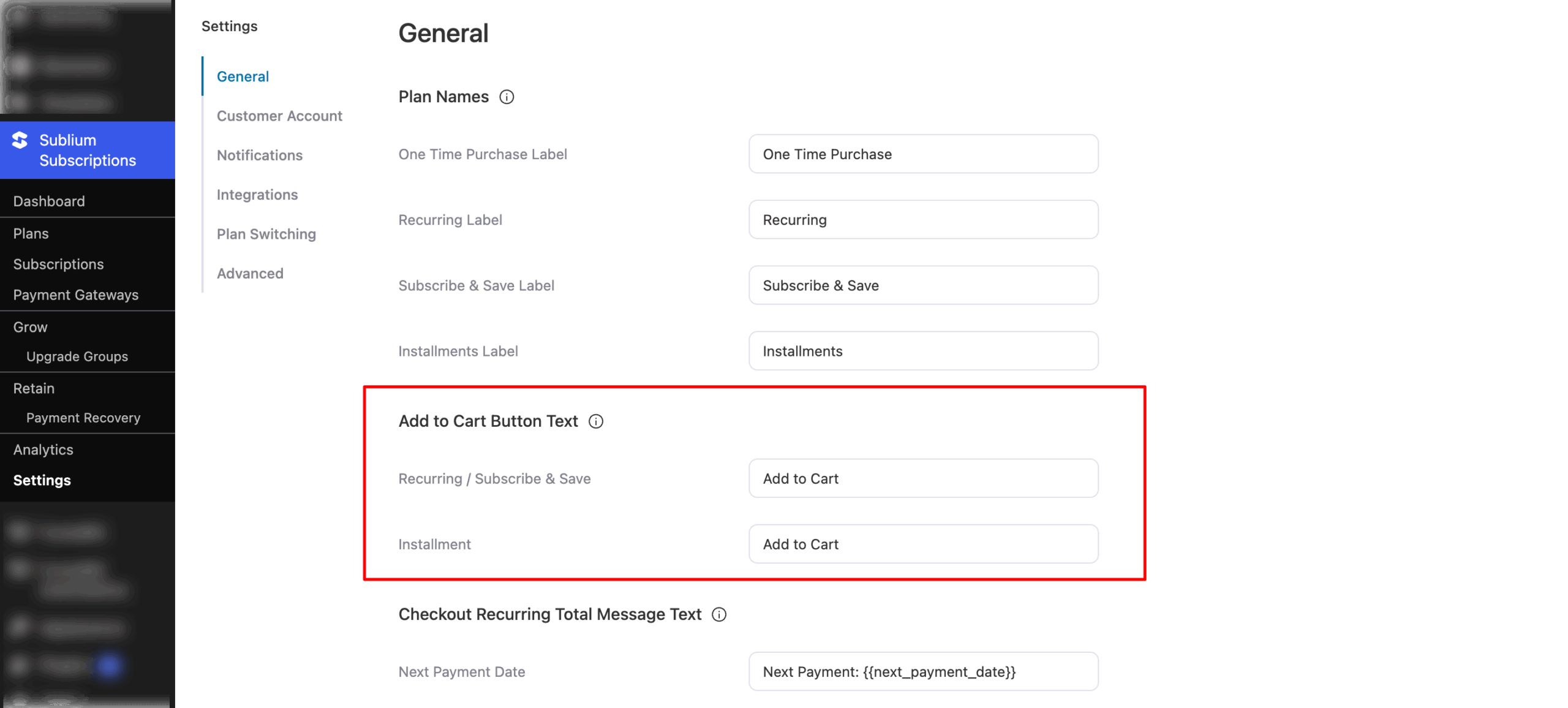This screenshot has height=708, width=1568.
Task: Click the Installment Add to Cart text field
Action: point(922,544)
